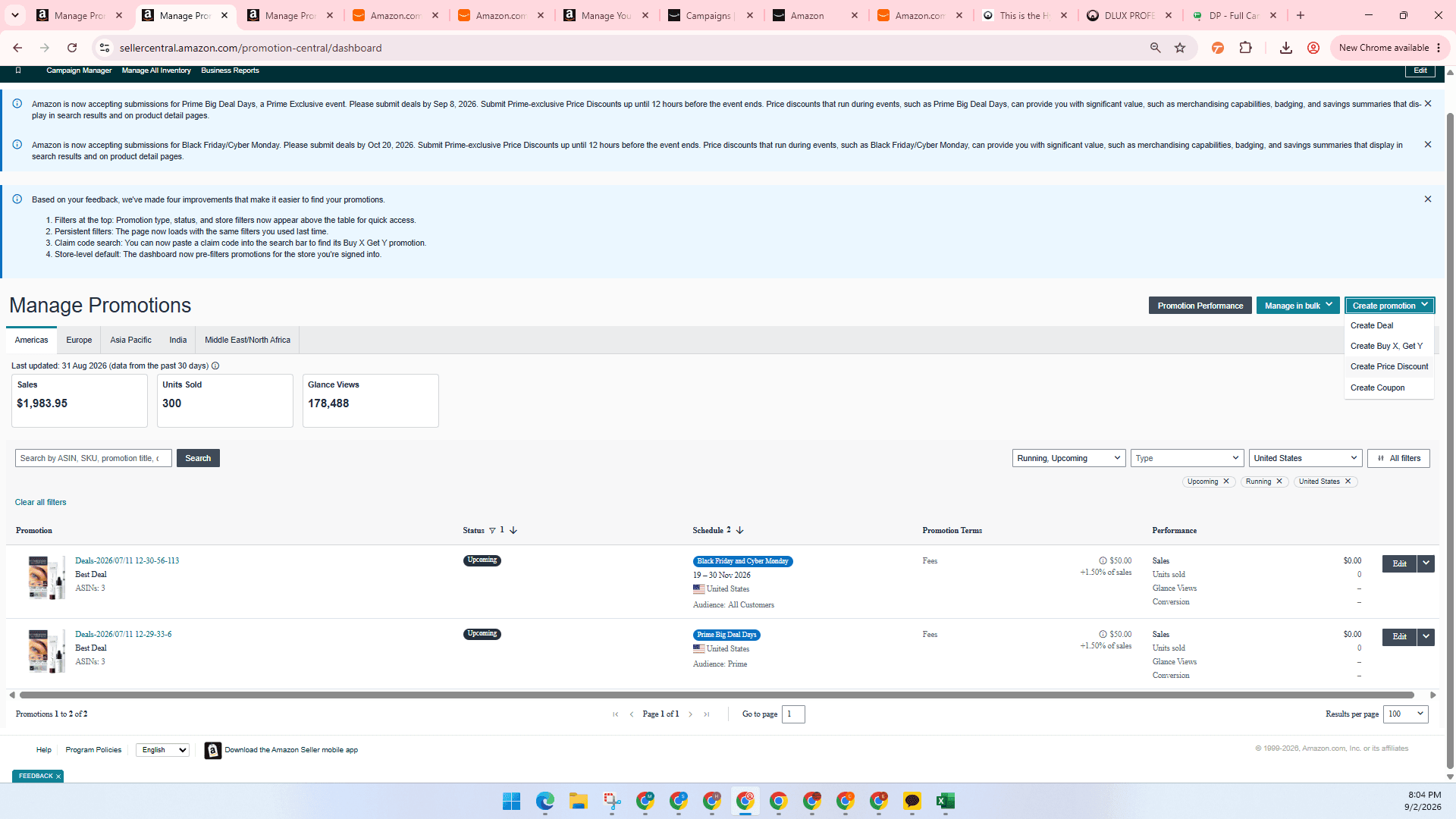Click the browser back arrow

17,48
